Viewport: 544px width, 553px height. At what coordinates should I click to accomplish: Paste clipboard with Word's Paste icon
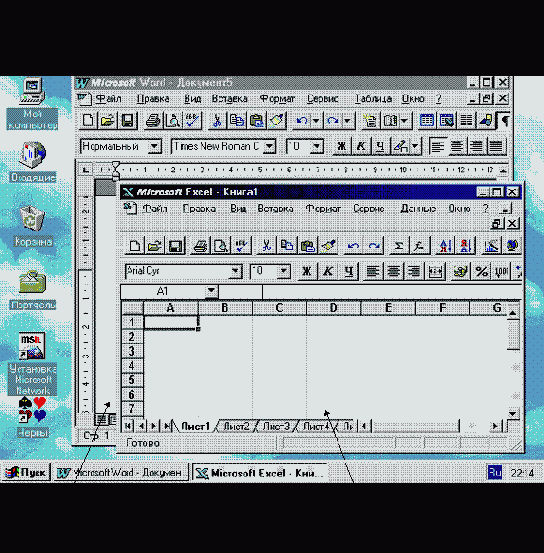coord(256,121)
